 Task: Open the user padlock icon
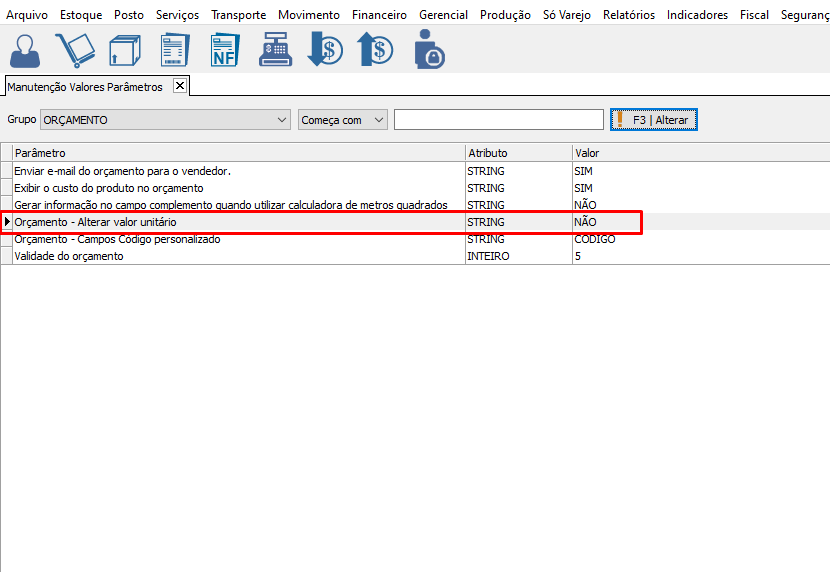pyautogui.click(x=428, y=50)
